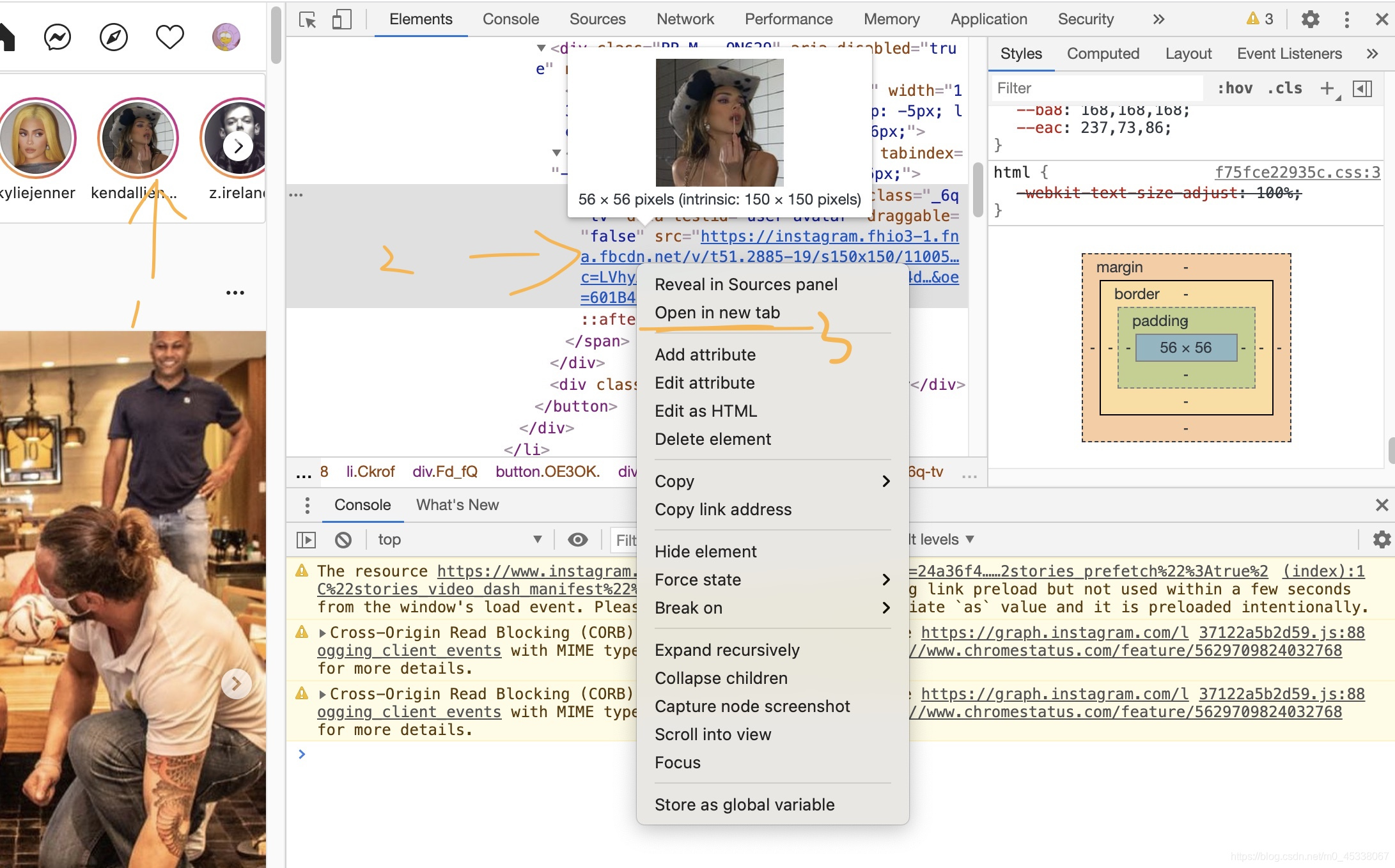Select button.OE3OK in the breadcrumb
This screenshot has height=868, width=1395.
point(548,472)
